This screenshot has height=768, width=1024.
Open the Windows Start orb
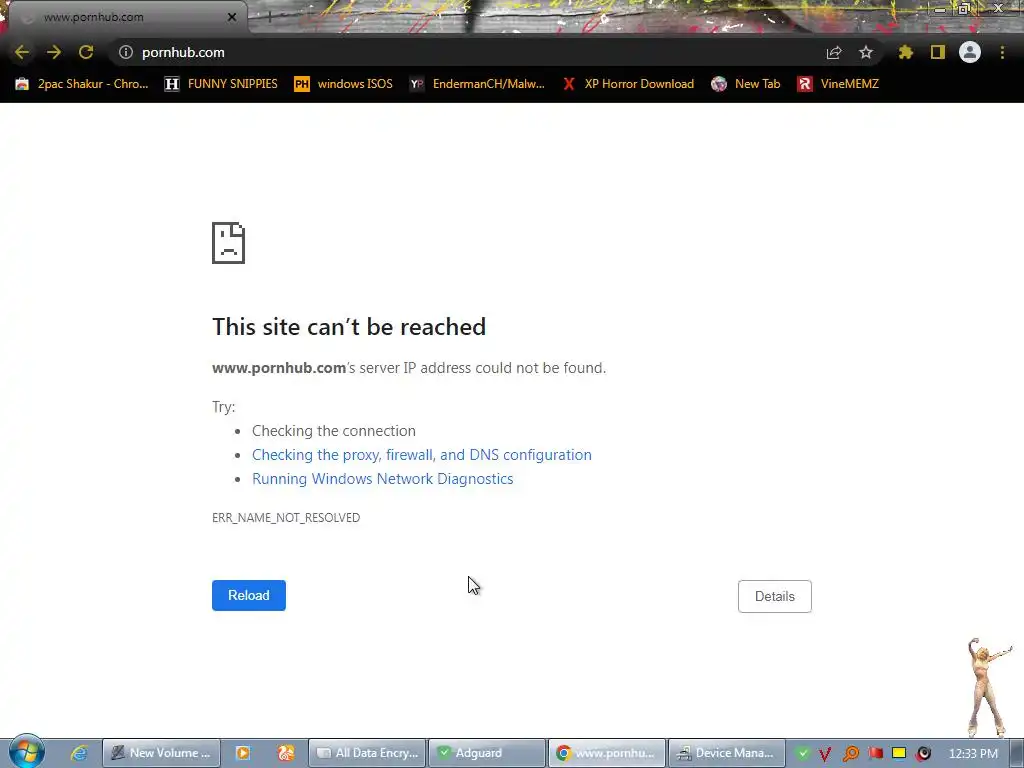pyautogui.click(x=27, y=752)
